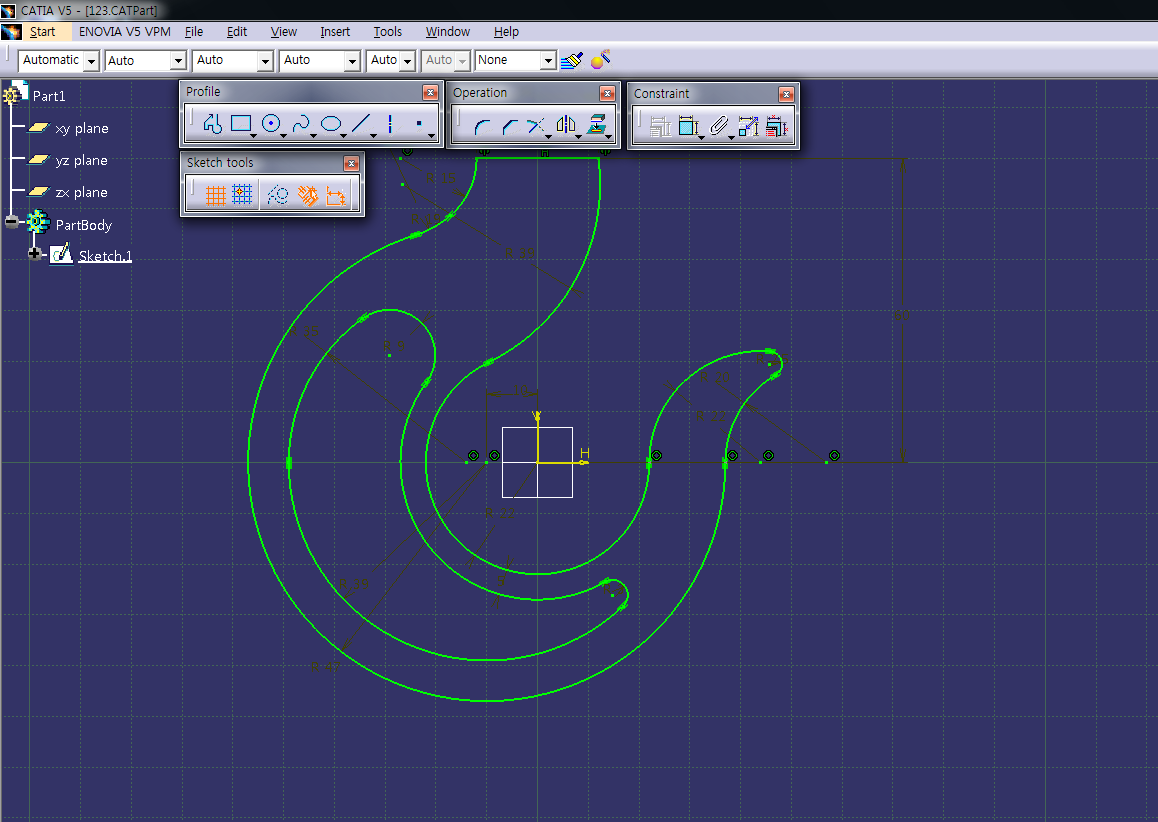The height and width of the screenshot is (822, 1158).
Task: Select the Profile polyline tool
Action: point(211,125)
